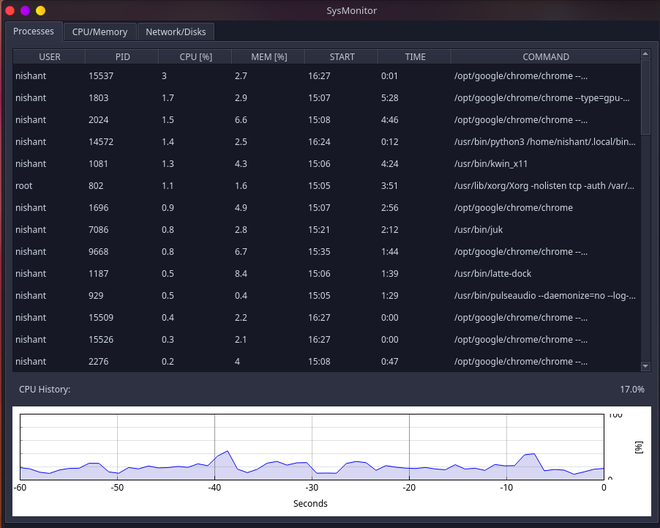
Task: Click the CPU History label
Action: 45,389
